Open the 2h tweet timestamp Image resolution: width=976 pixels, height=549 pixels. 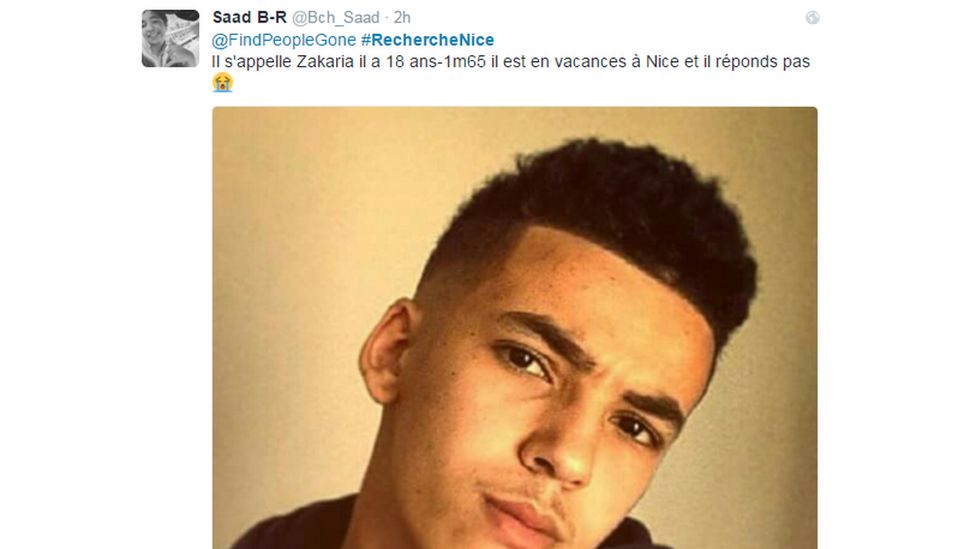coord(402,17)
